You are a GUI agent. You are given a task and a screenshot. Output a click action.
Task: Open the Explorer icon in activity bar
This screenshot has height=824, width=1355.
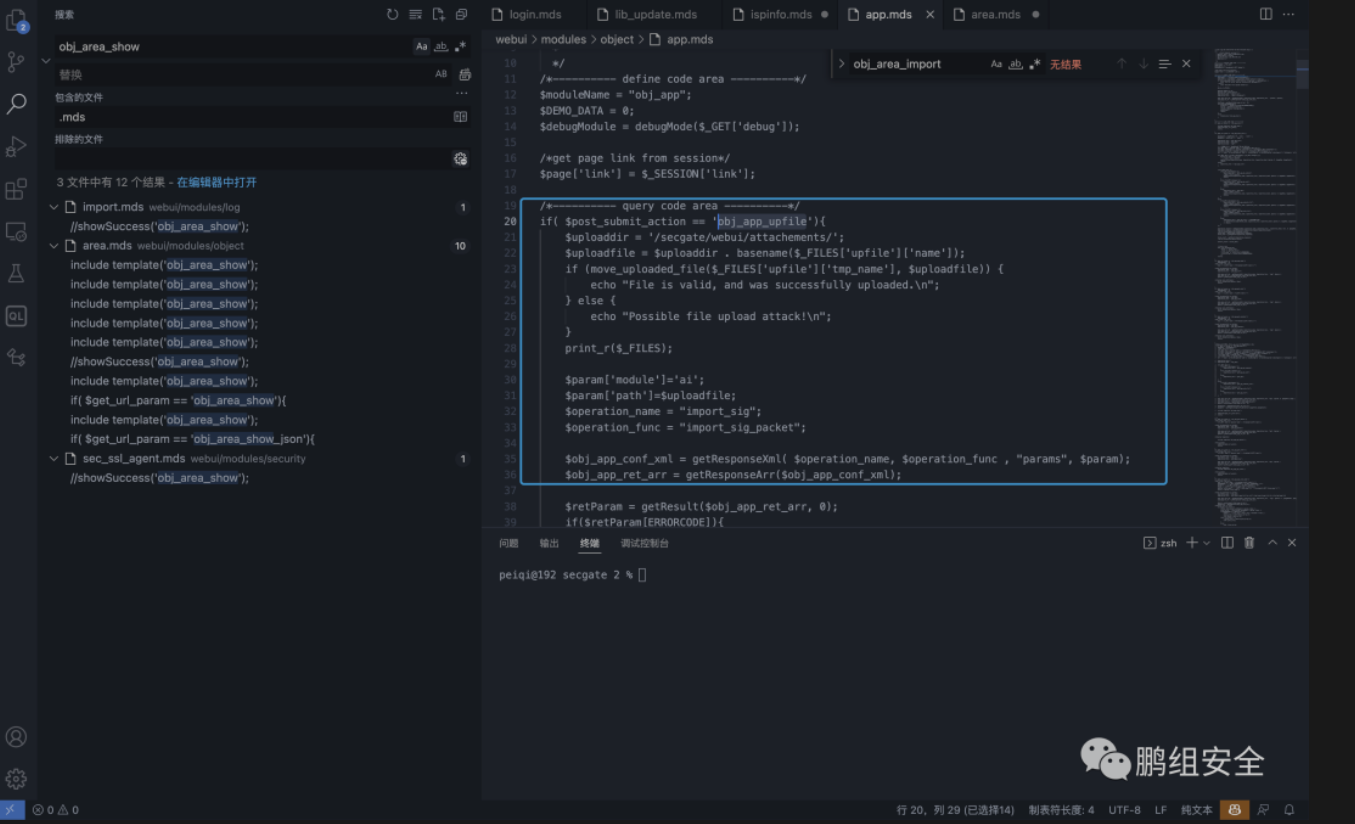(16, 20)
